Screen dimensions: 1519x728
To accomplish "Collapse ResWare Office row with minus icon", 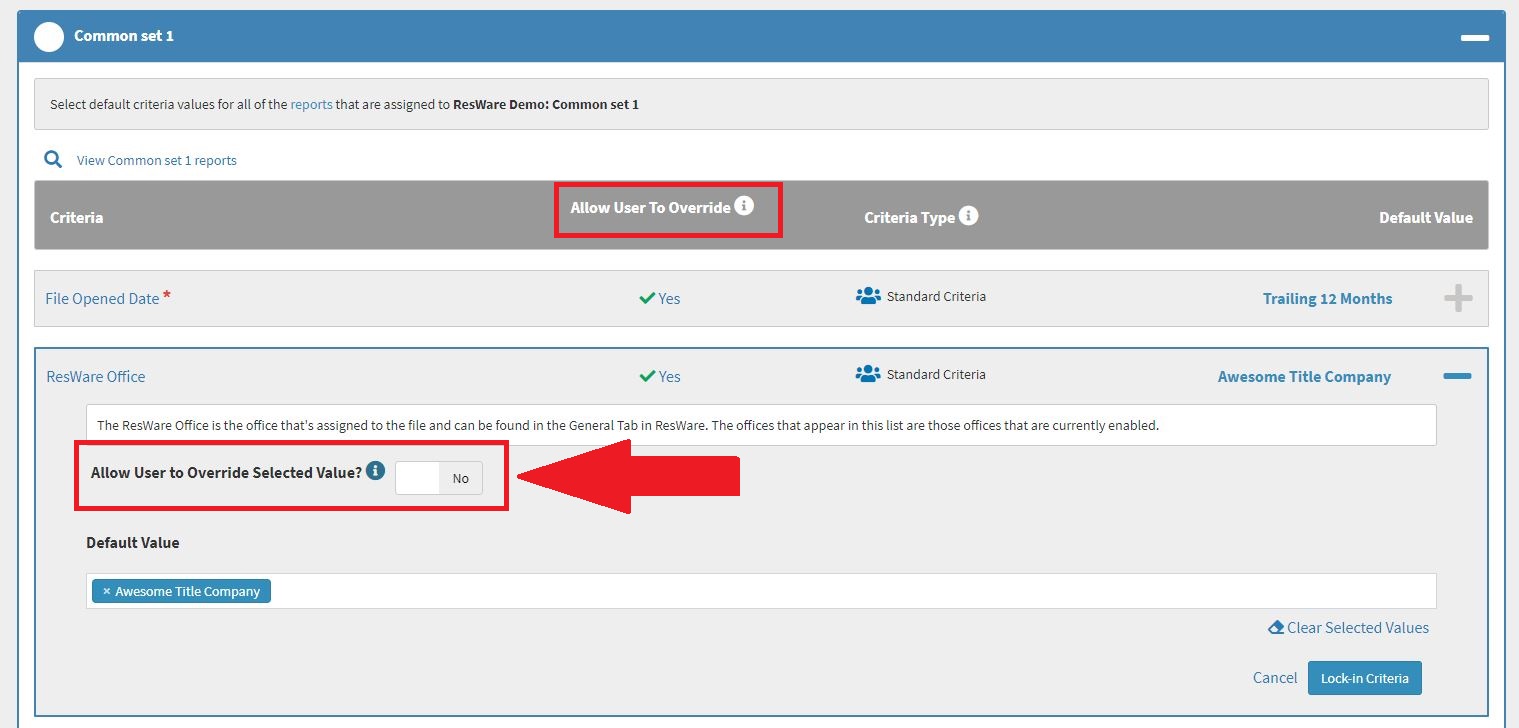I will [x=1457, y=376].
